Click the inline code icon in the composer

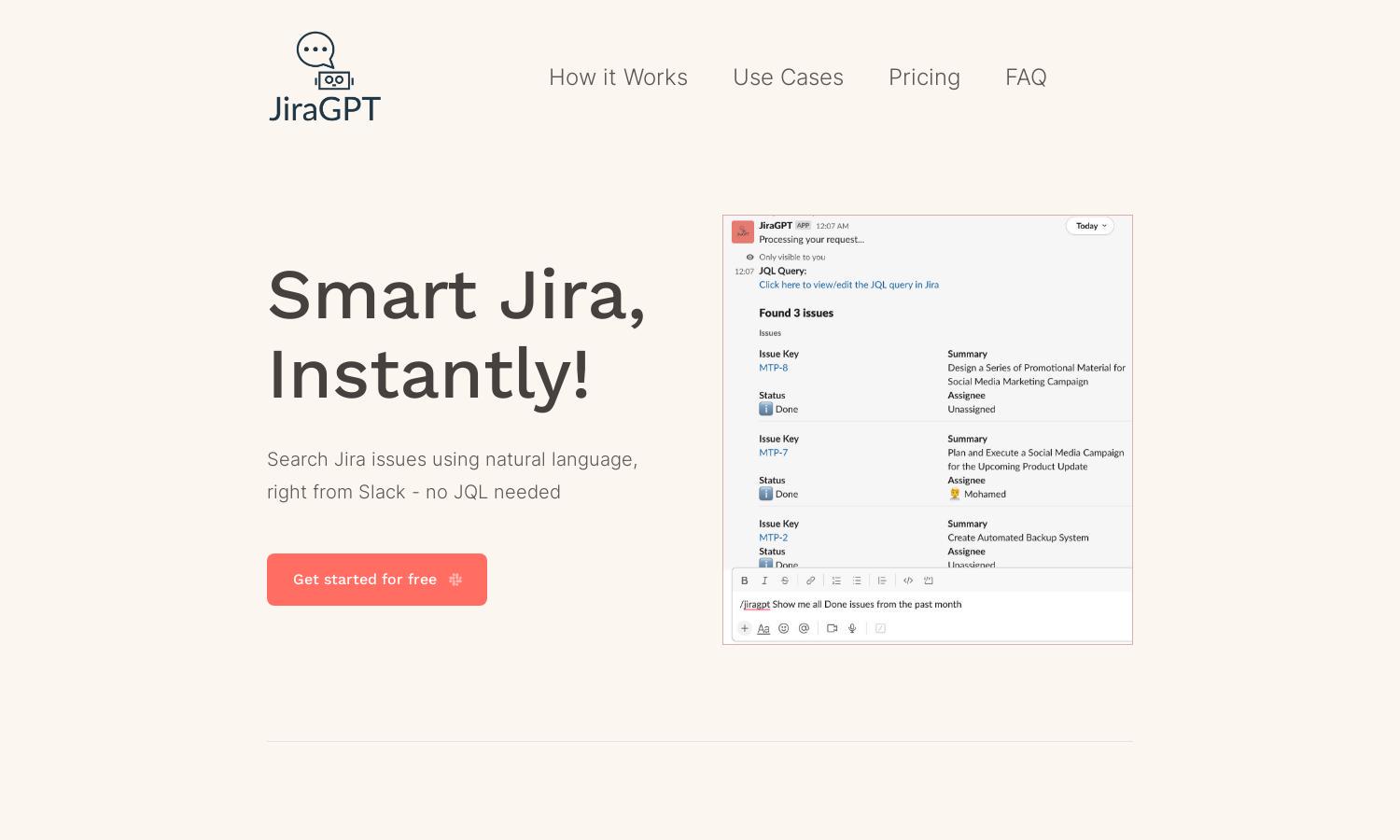(x=908, y=581)
